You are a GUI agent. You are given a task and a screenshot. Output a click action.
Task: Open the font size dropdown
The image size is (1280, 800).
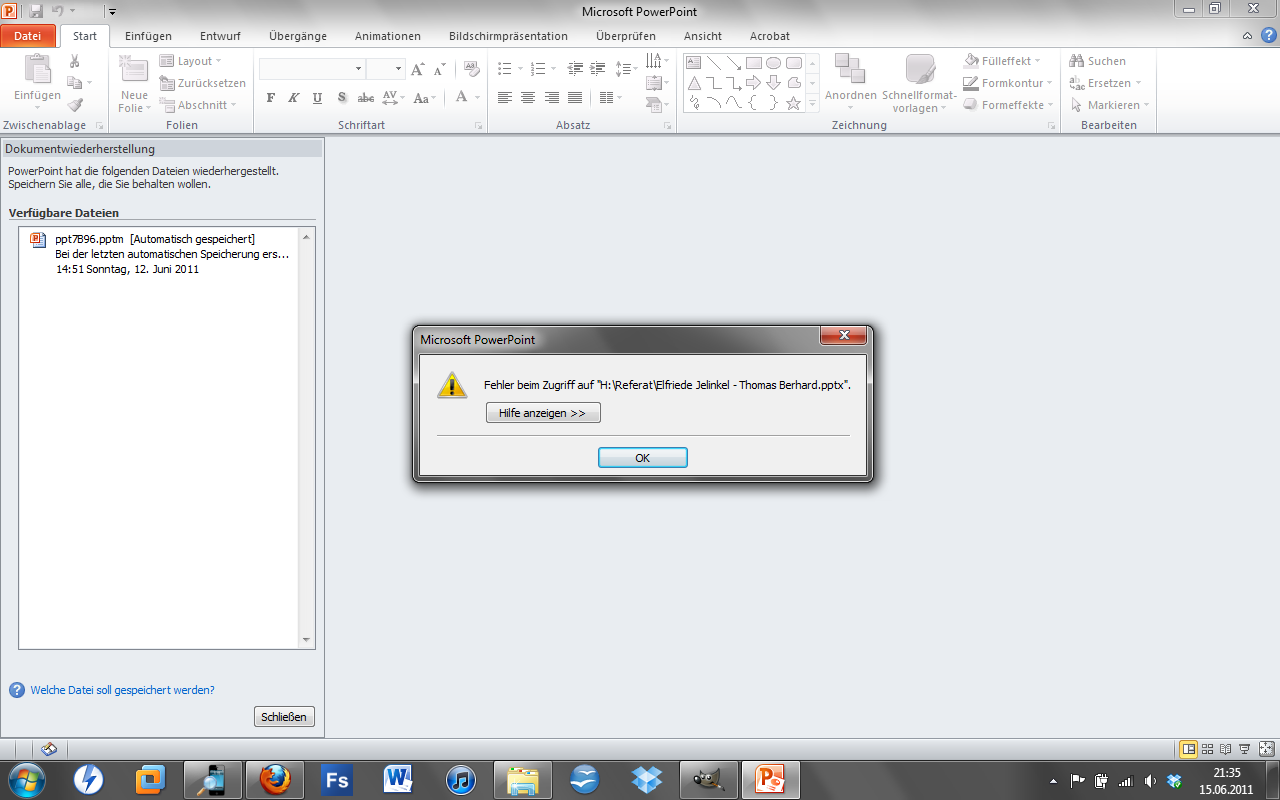coord(398,69)
